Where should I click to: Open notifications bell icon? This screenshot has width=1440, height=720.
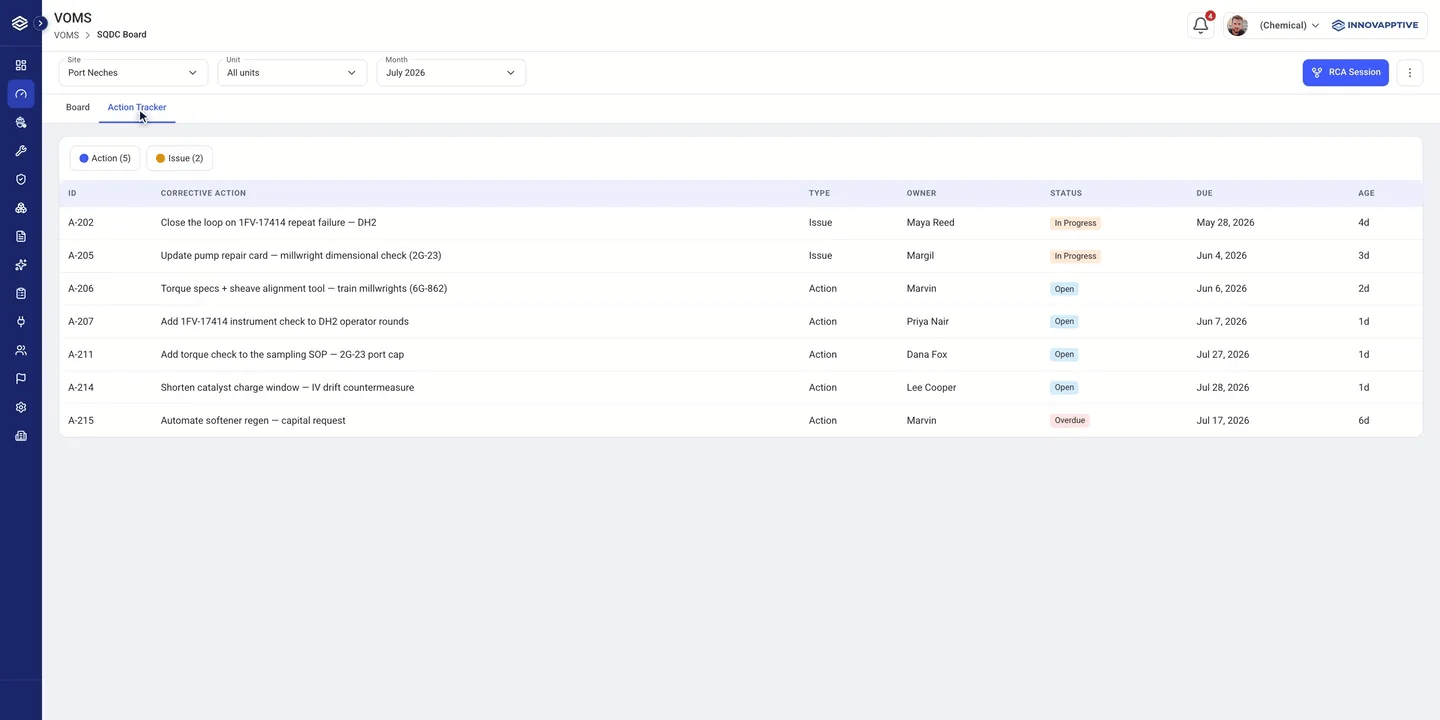tap(1201, 26)
